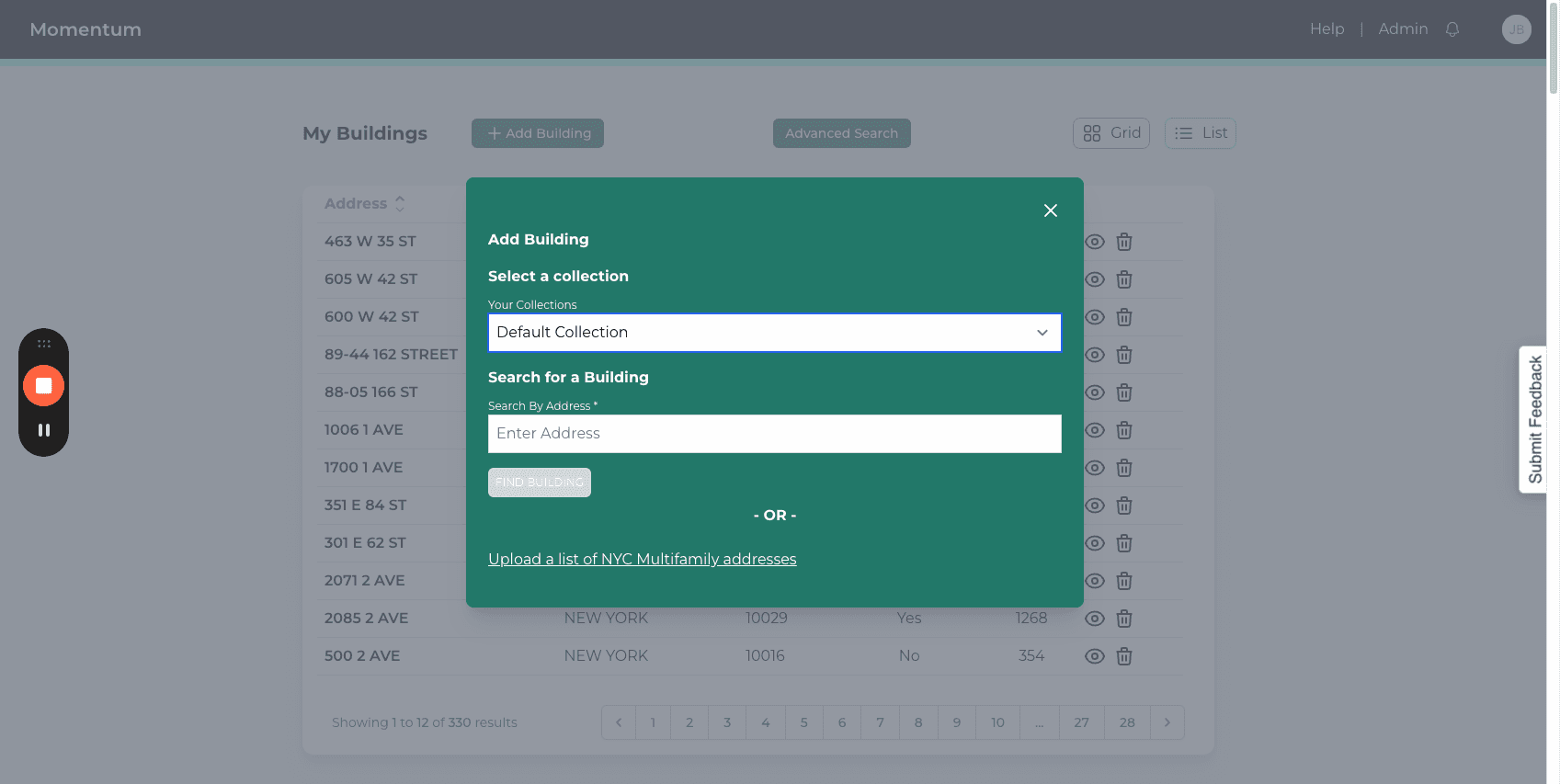This screenshot has width=1560, height=784.
Task: Open the notifications bell
Action: 1452,29
